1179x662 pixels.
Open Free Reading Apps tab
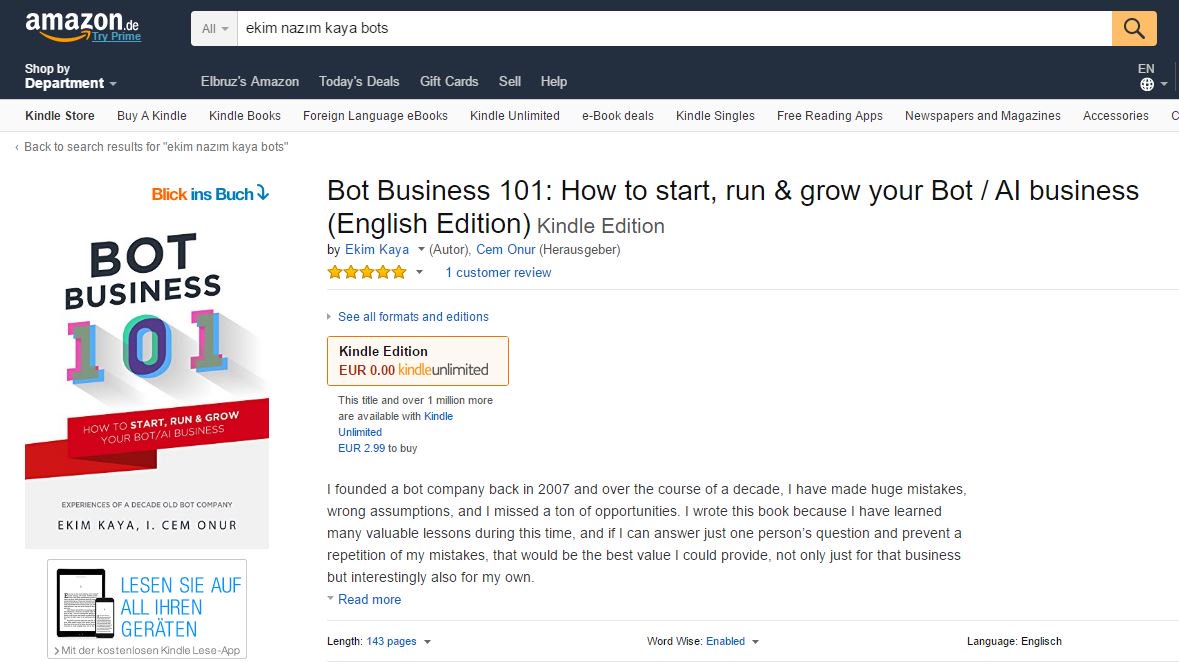point(829,116)
